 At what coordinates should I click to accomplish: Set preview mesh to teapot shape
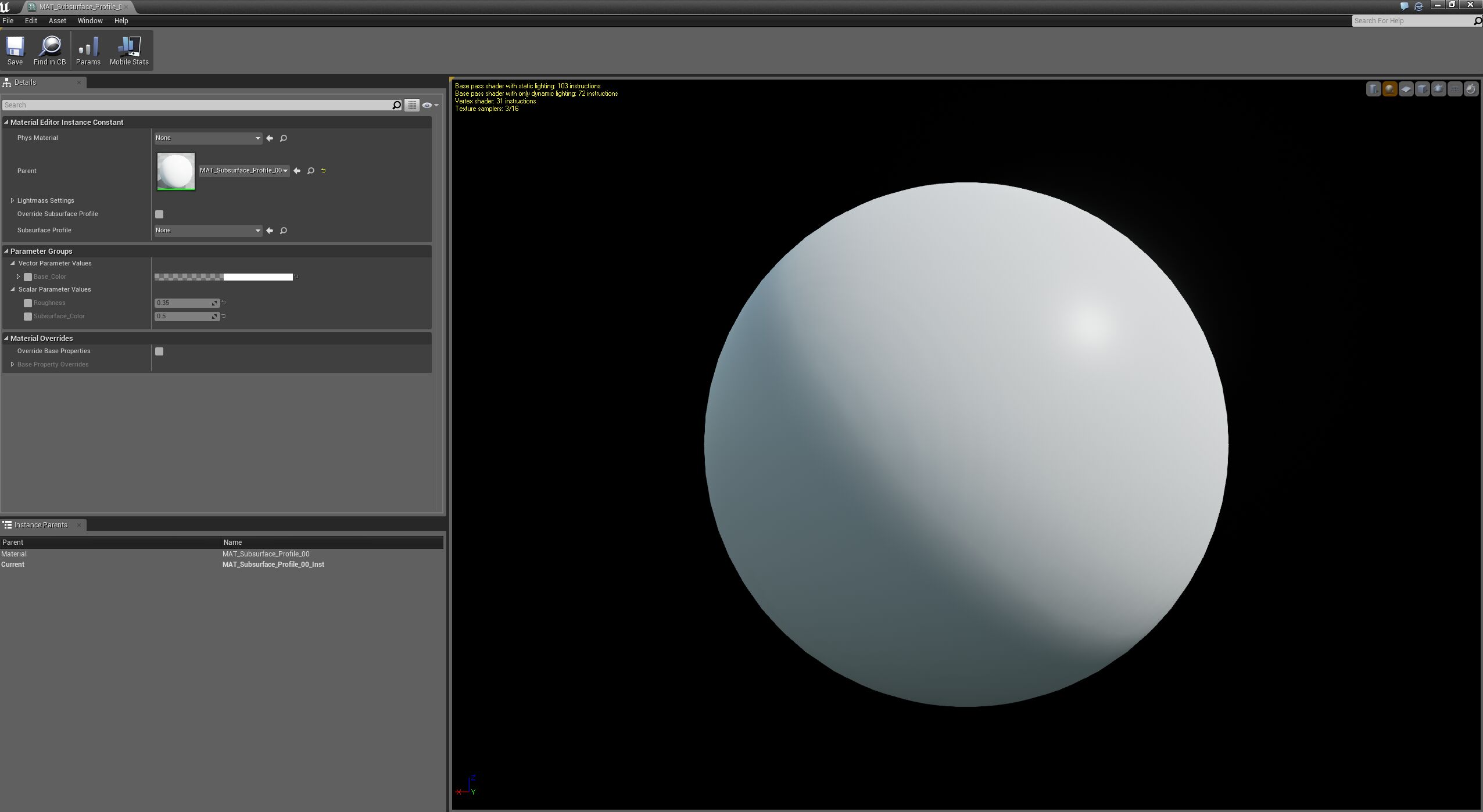click(x=1438, y=89)
